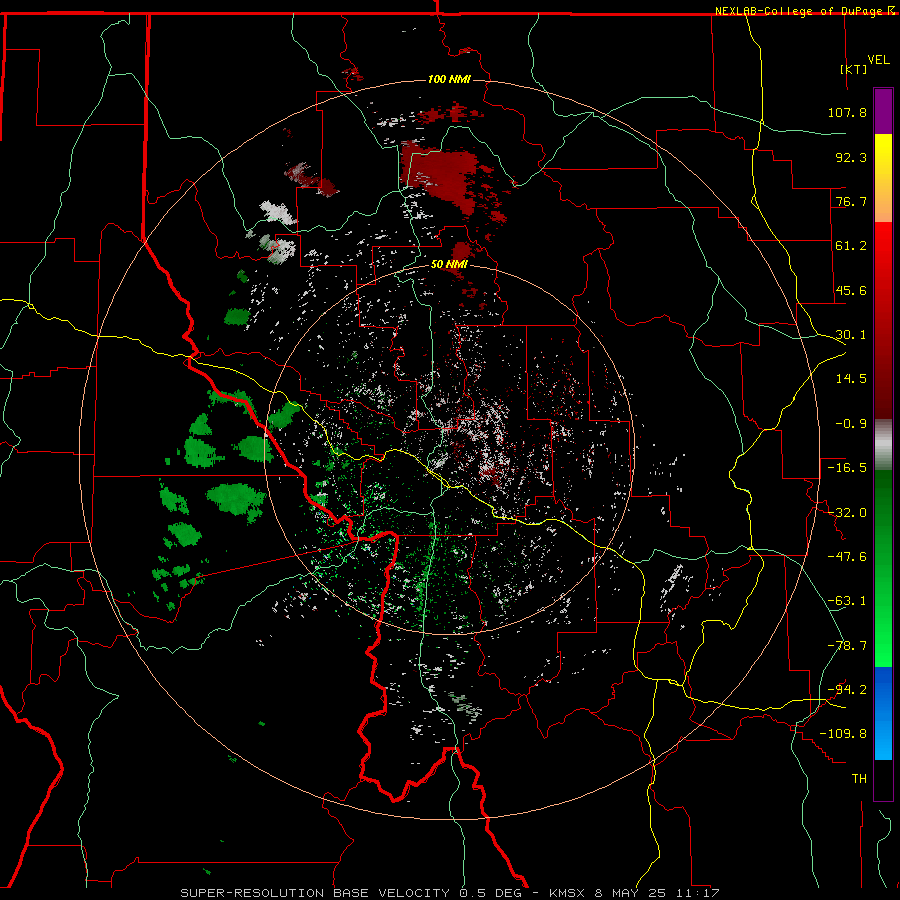Select the -63.1 legend value
900x900 pixels.
point(847,601)
